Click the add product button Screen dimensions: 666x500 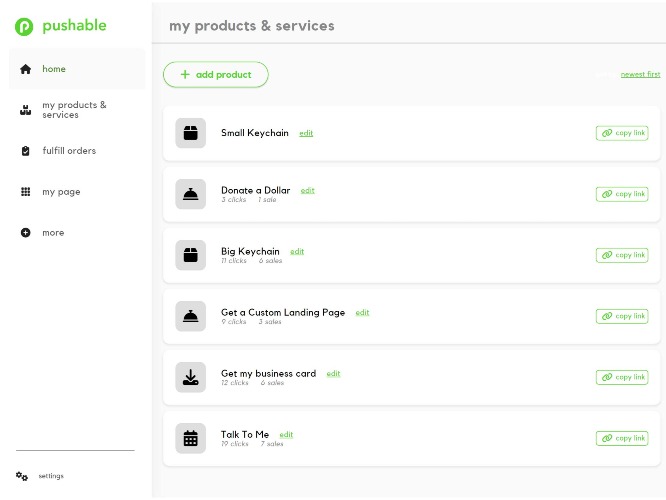pyautogui.click(x=216, y=75)
